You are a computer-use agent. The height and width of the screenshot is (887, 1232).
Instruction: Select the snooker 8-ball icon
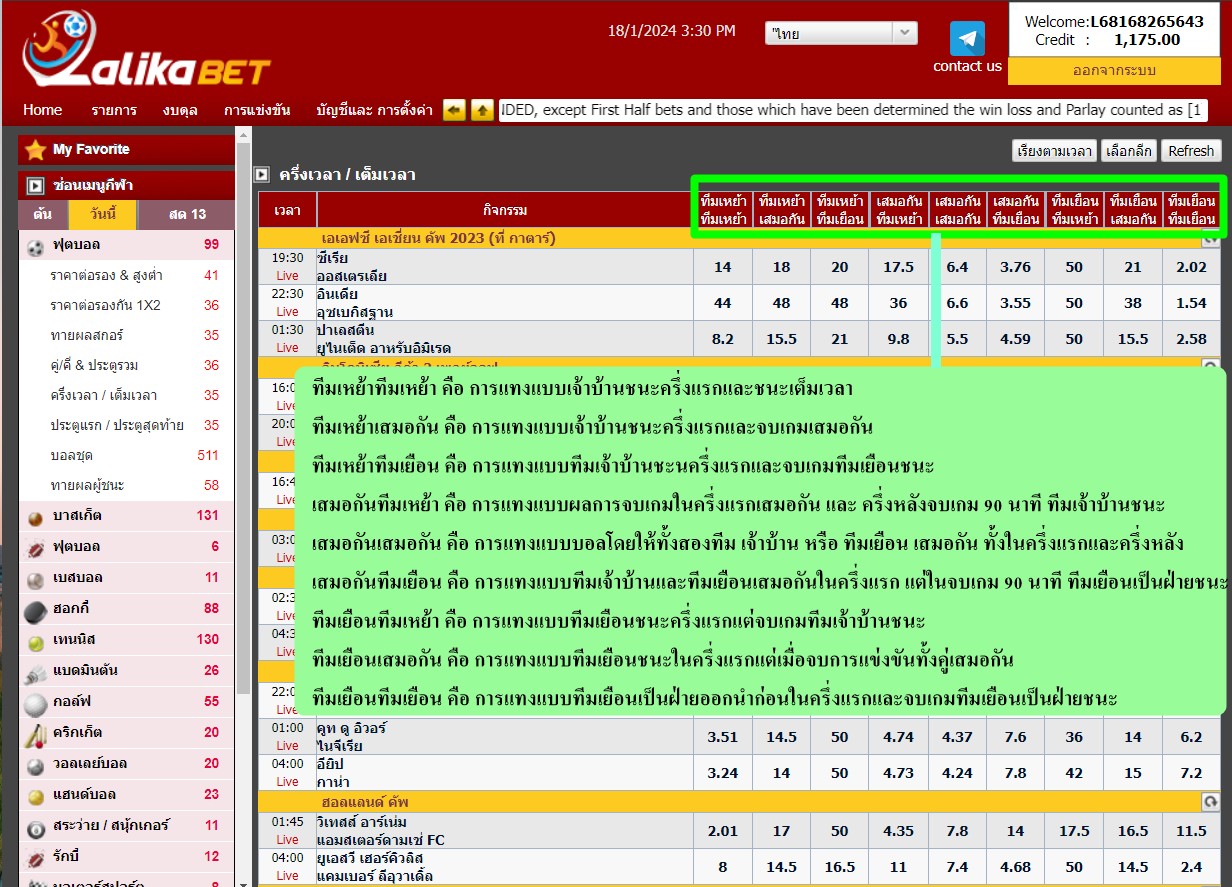click(x=36, y=826)
